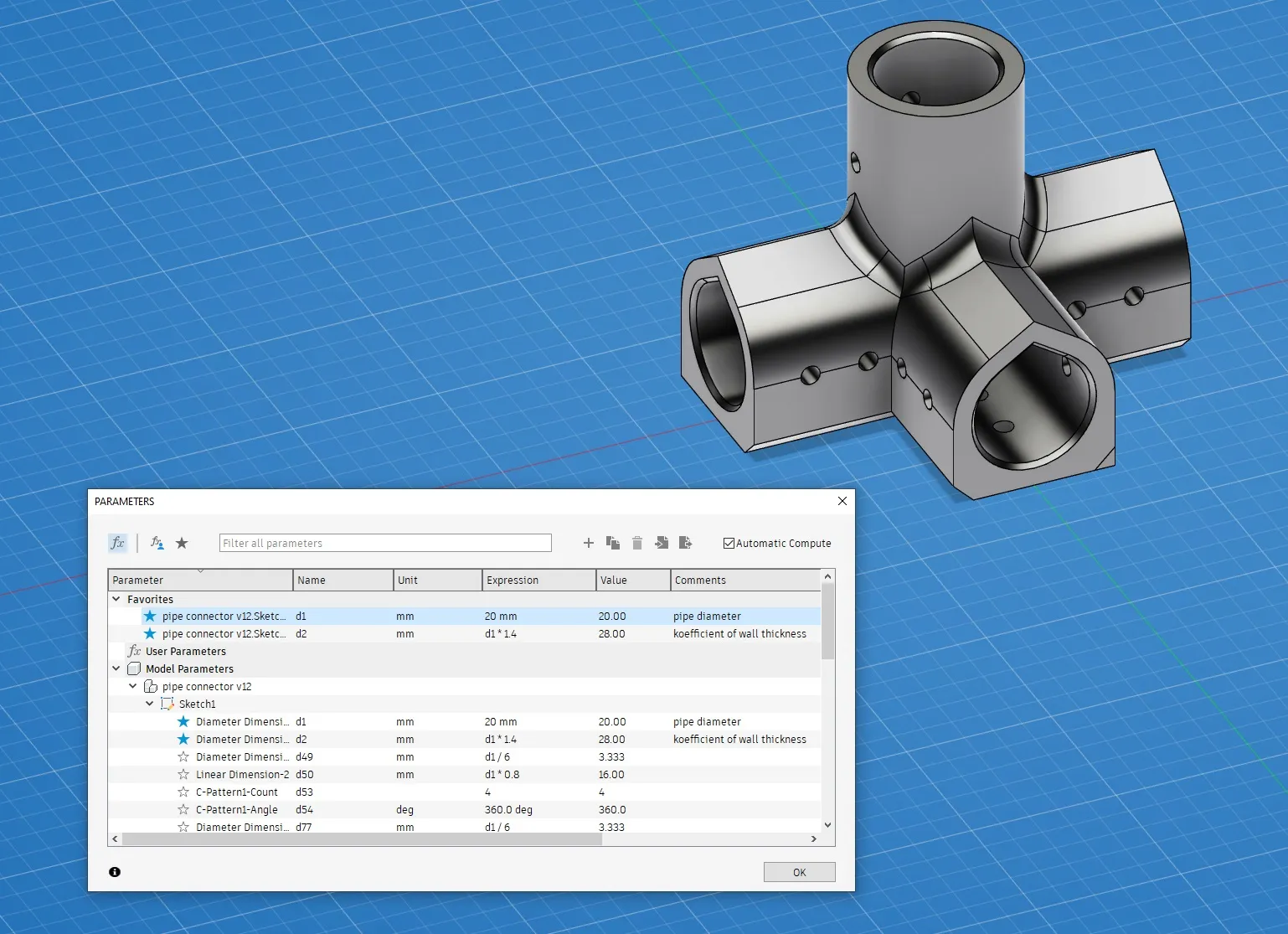Sort by the Name column header
This screenshot has height=934, width=1288.
click(x=343, y=580)
